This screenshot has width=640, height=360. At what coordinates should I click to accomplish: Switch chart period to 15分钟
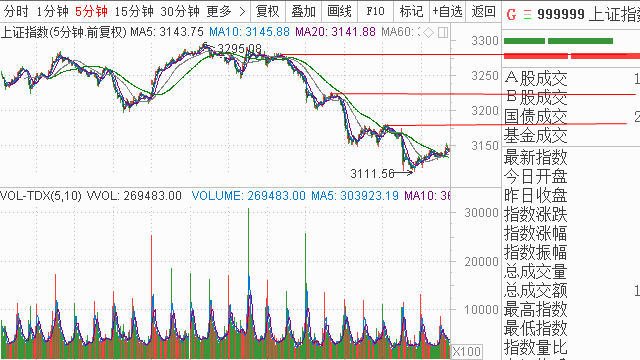(134, 11)
